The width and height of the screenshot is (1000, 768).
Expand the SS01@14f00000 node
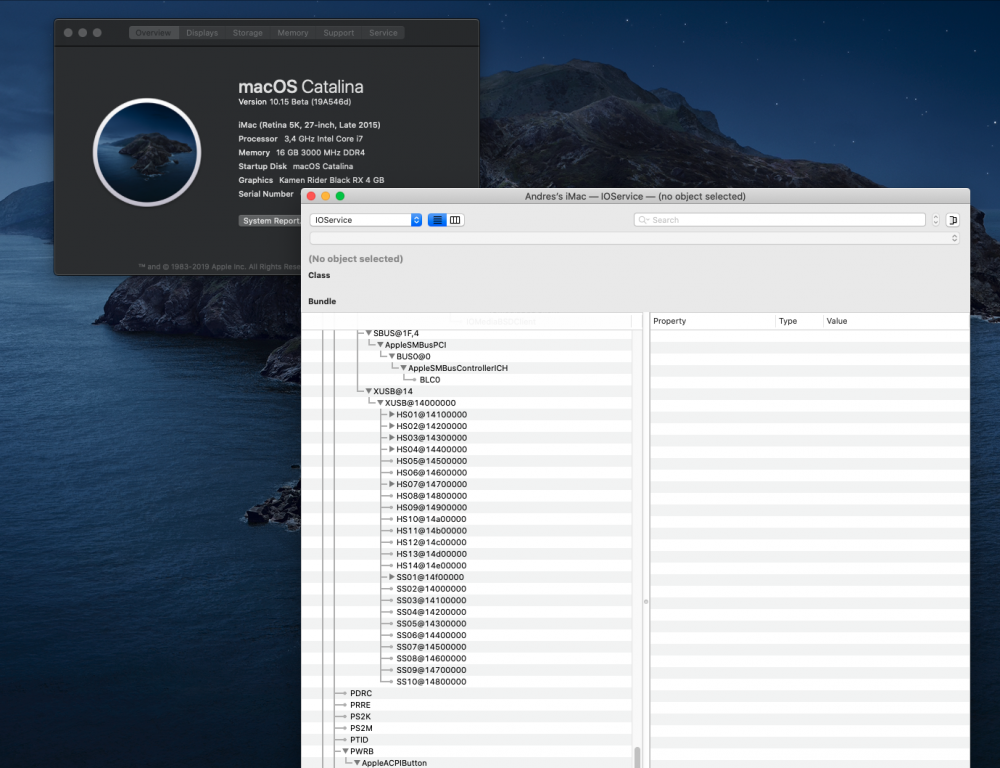(392, 577)
